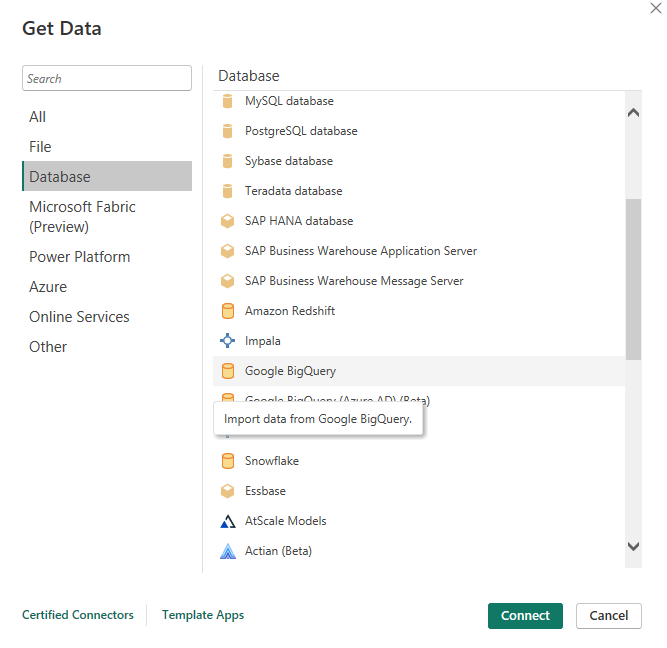This screenshot has height=648, width=667.
Task: Click the Snowflake connector icon
Action: pyautogui.click(x=228, y=461)
